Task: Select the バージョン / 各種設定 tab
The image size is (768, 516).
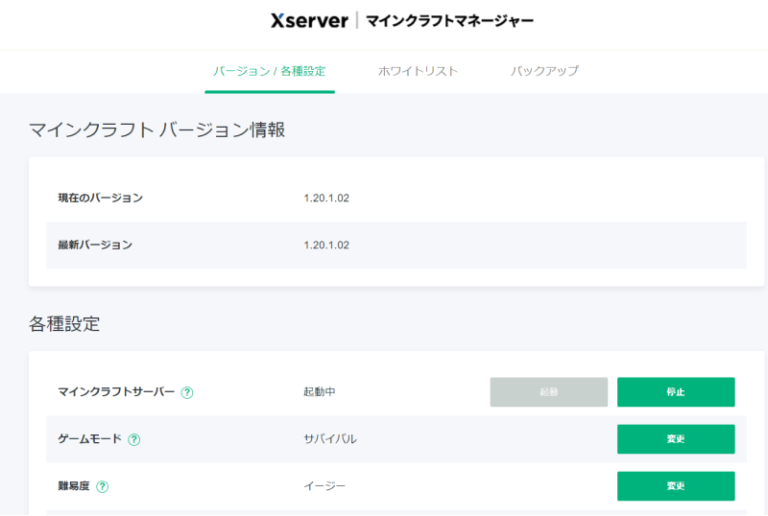Action: (269, 71)
